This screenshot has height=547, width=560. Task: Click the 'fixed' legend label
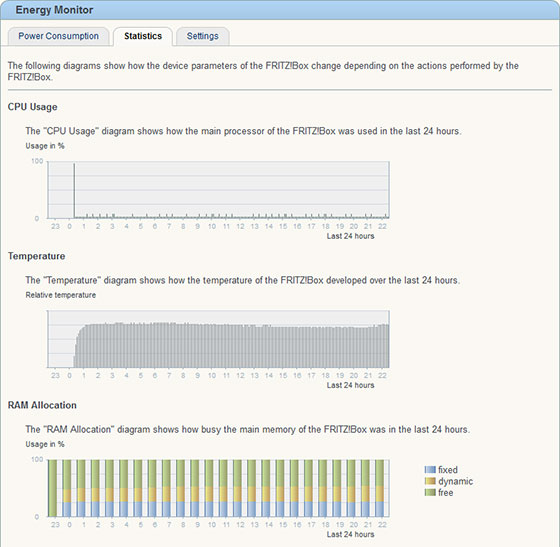[x=448, y=470]
